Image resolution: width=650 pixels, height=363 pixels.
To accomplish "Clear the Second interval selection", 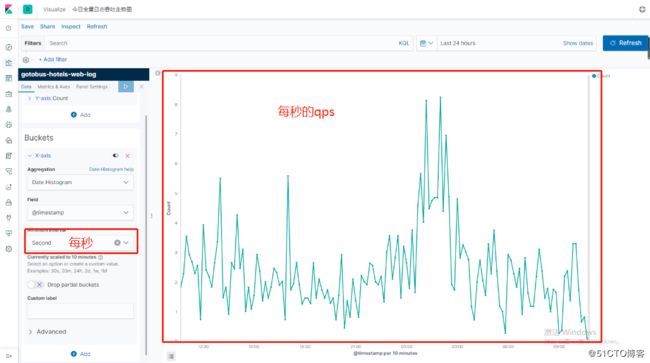I will tap(117, 243).
